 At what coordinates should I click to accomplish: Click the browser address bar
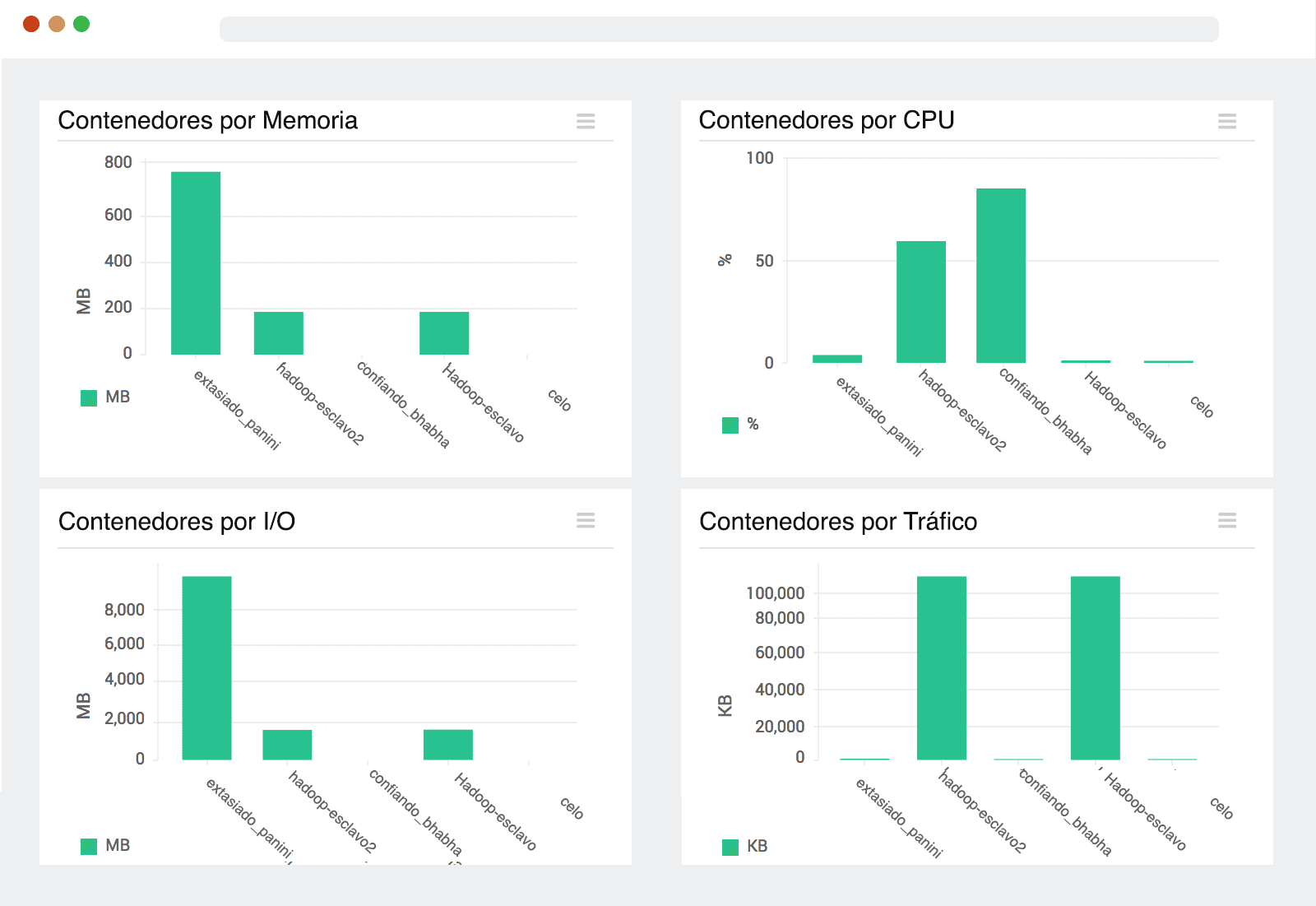718,29
